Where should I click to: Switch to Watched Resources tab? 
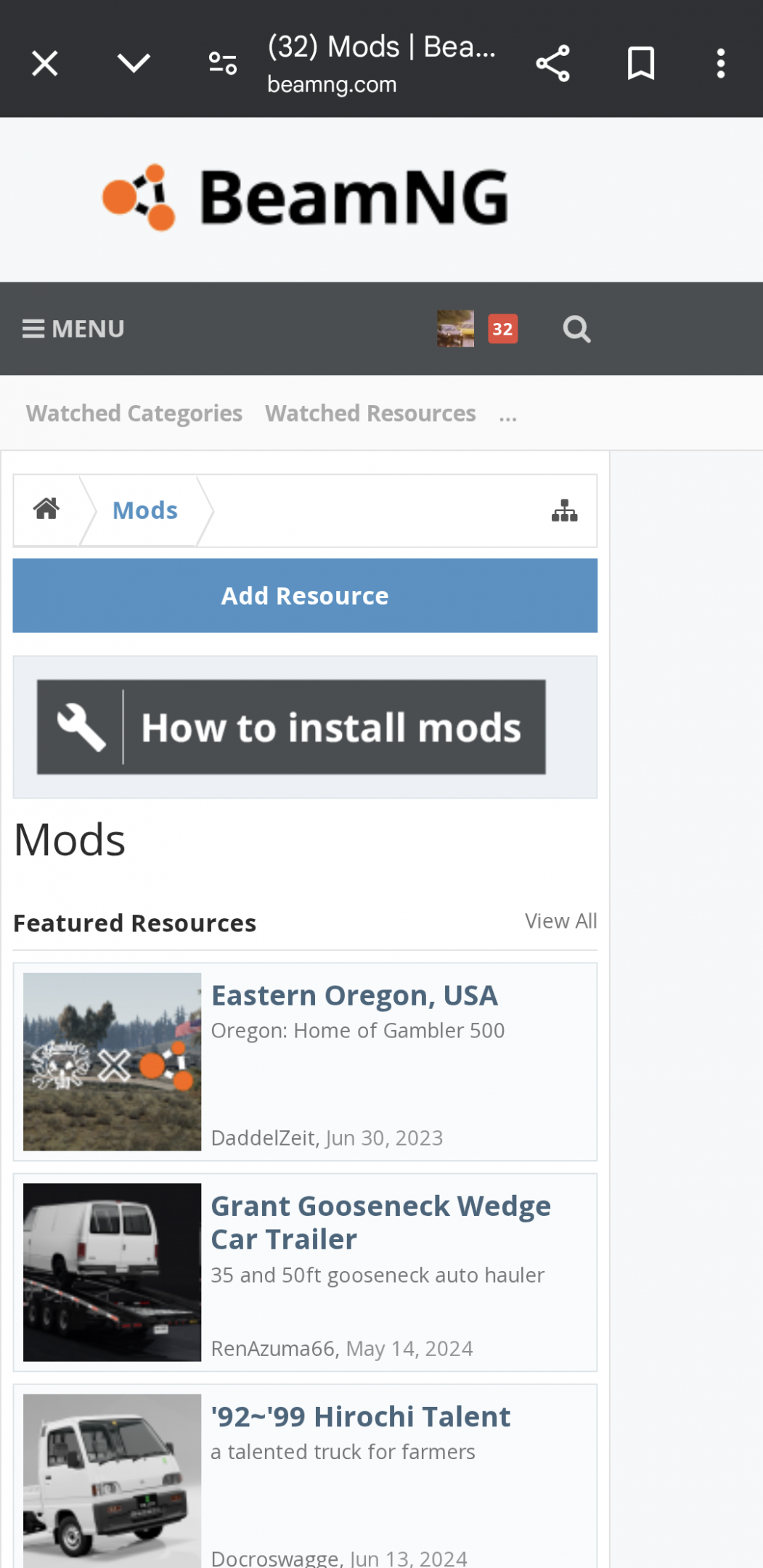[x=370, y=414]
